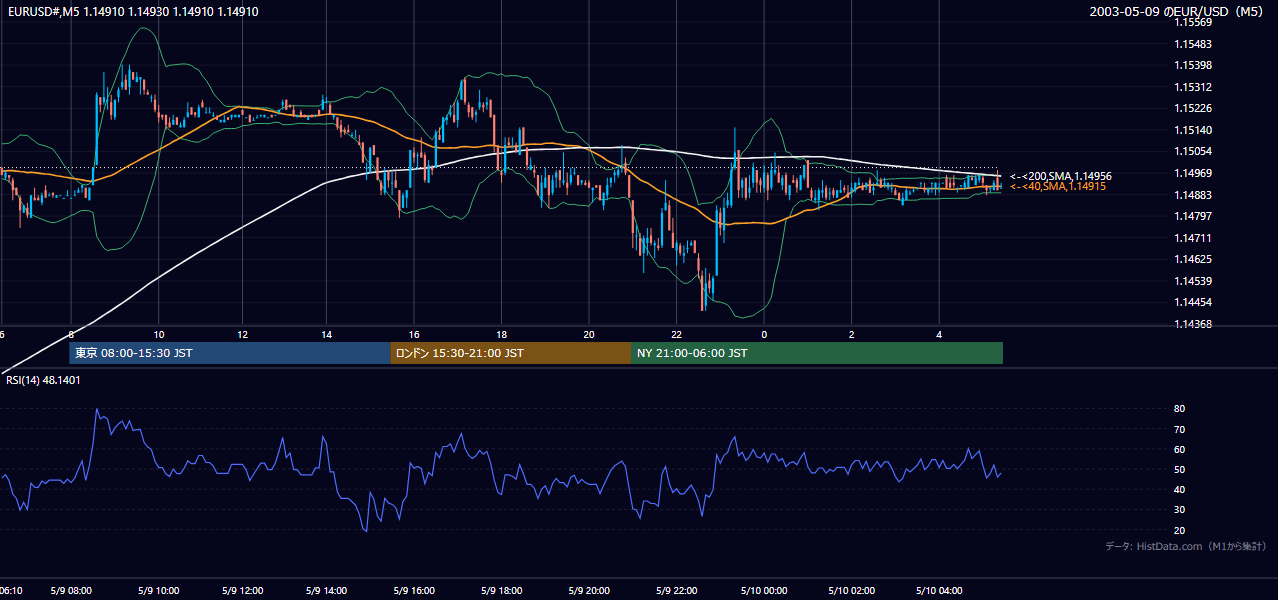Click the 2003-05-09 EUR/USD (M5) chart title
This screenshot has width=1278, height=600.
click(x=1178, y=12)
